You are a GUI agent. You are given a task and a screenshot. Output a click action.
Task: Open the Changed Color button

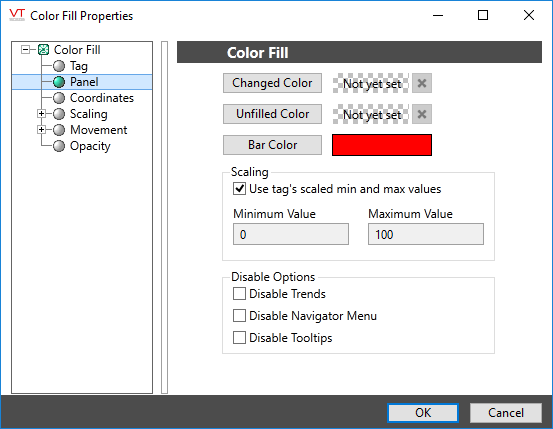tap(272, 83)
